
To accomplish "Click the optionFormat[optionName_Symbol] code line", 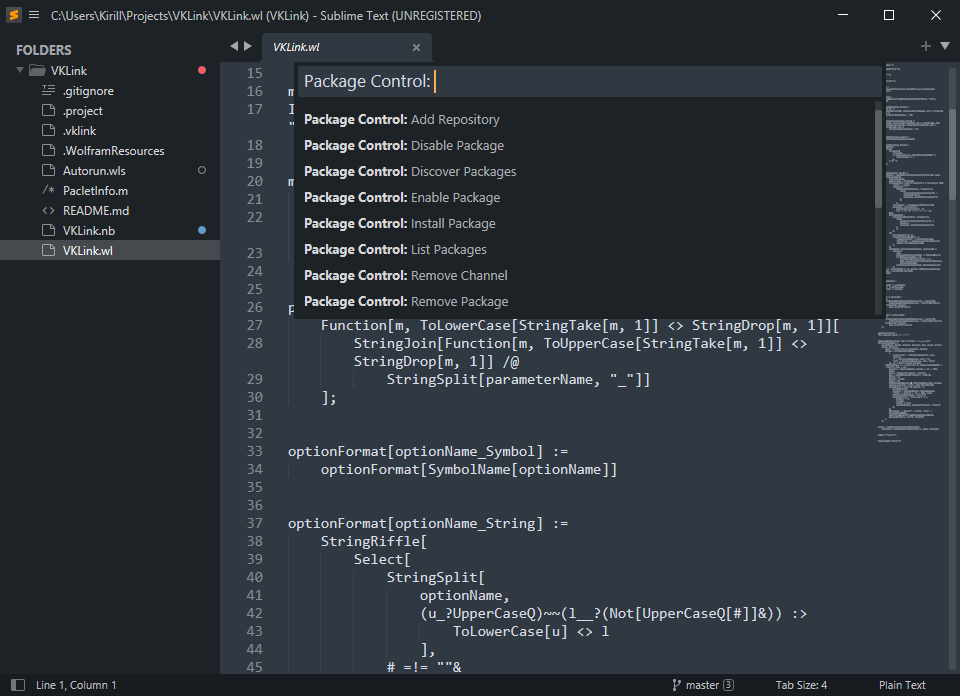I will [428, 451].
